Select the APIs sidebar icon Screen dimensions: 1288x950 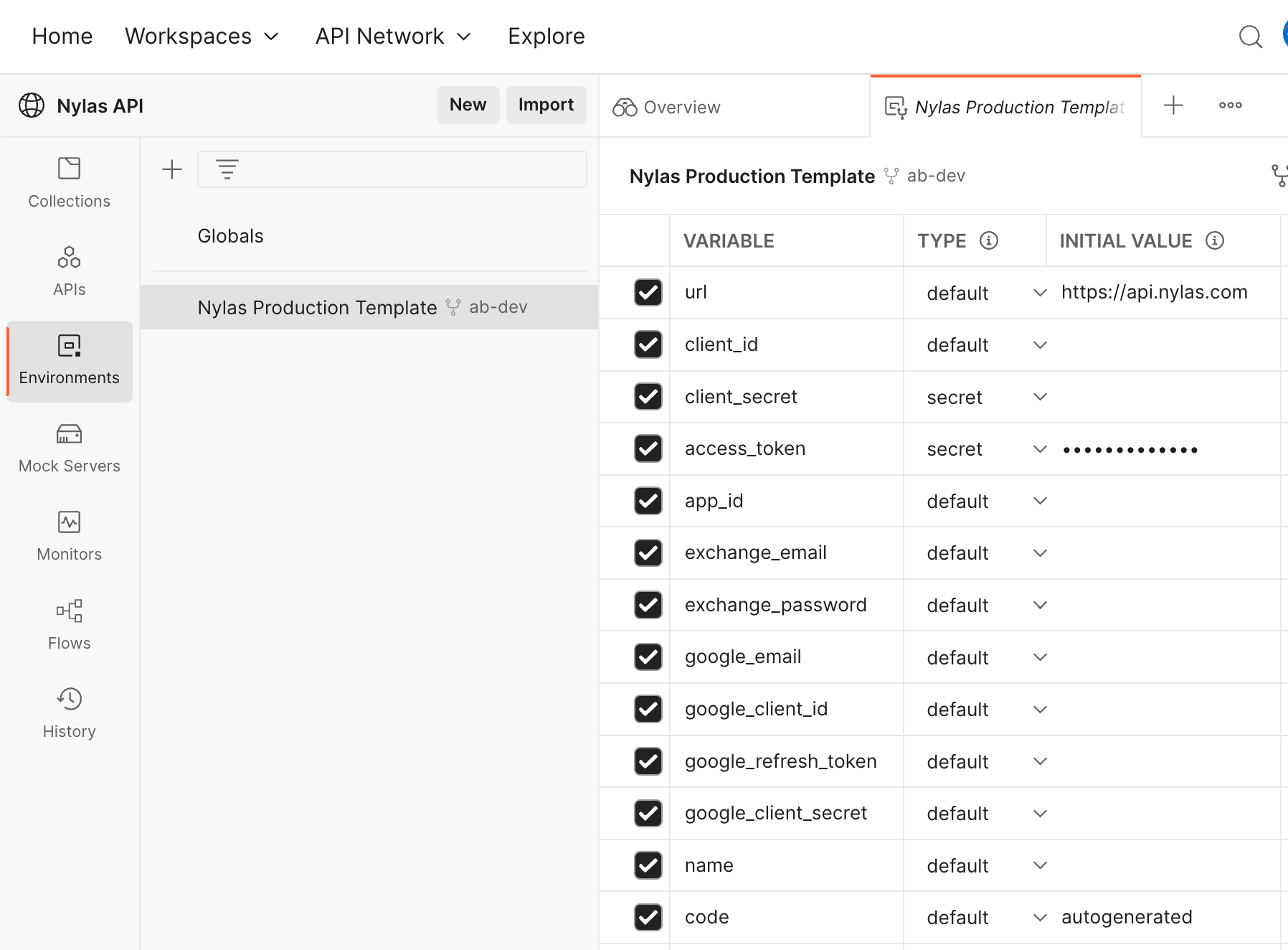tap(68, 271)
